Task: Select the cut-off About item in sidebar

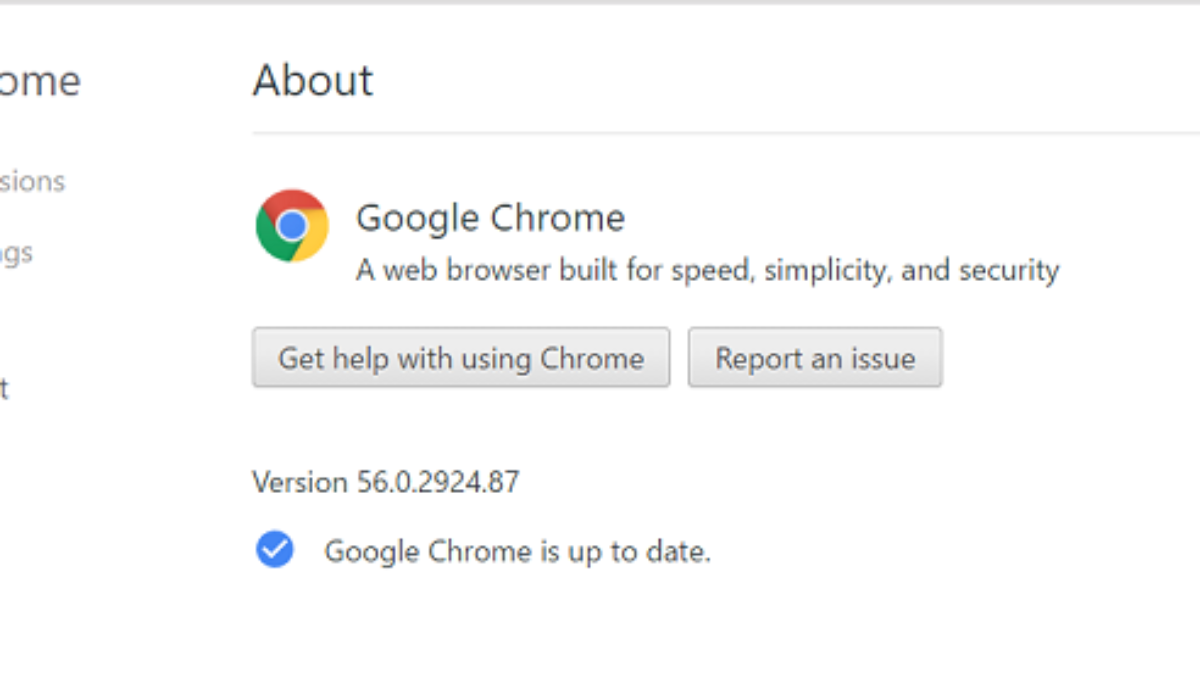Action: tap(4, 388)
